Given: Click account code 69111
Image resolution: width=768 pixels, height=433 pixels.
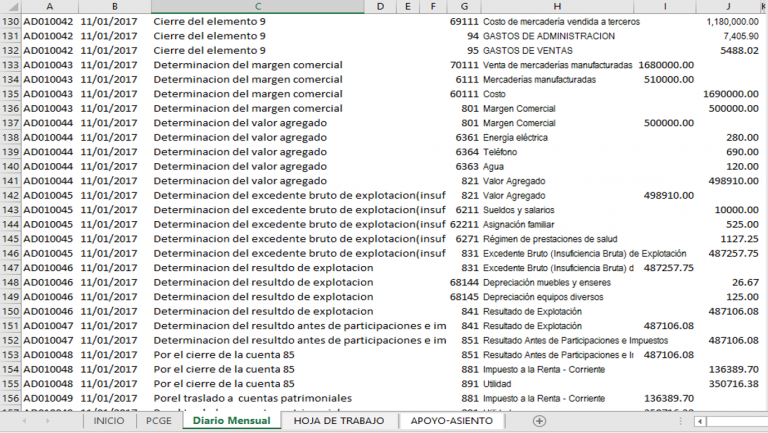Looking at the screenshot, I should (x=464, y=22).
